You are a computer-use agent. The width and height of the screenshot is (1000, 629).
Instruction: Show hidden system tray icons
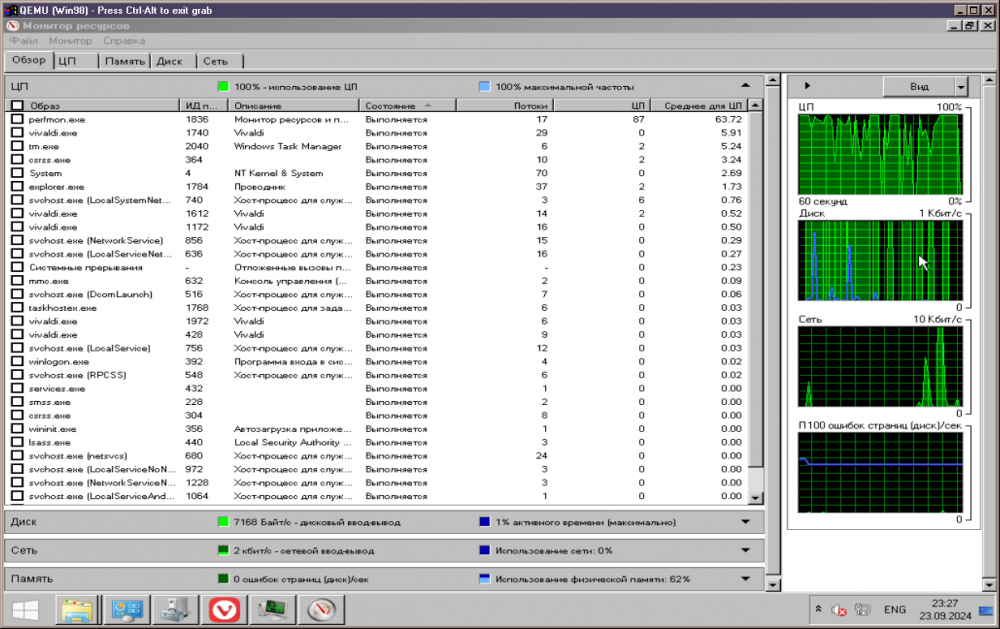point(819,610)
